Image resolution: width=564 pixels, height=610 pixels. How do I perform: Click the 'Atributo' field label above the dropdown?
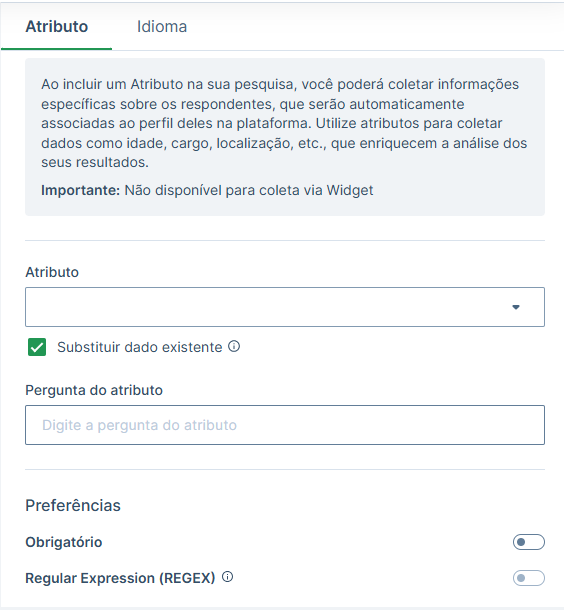tap(52, 272)
